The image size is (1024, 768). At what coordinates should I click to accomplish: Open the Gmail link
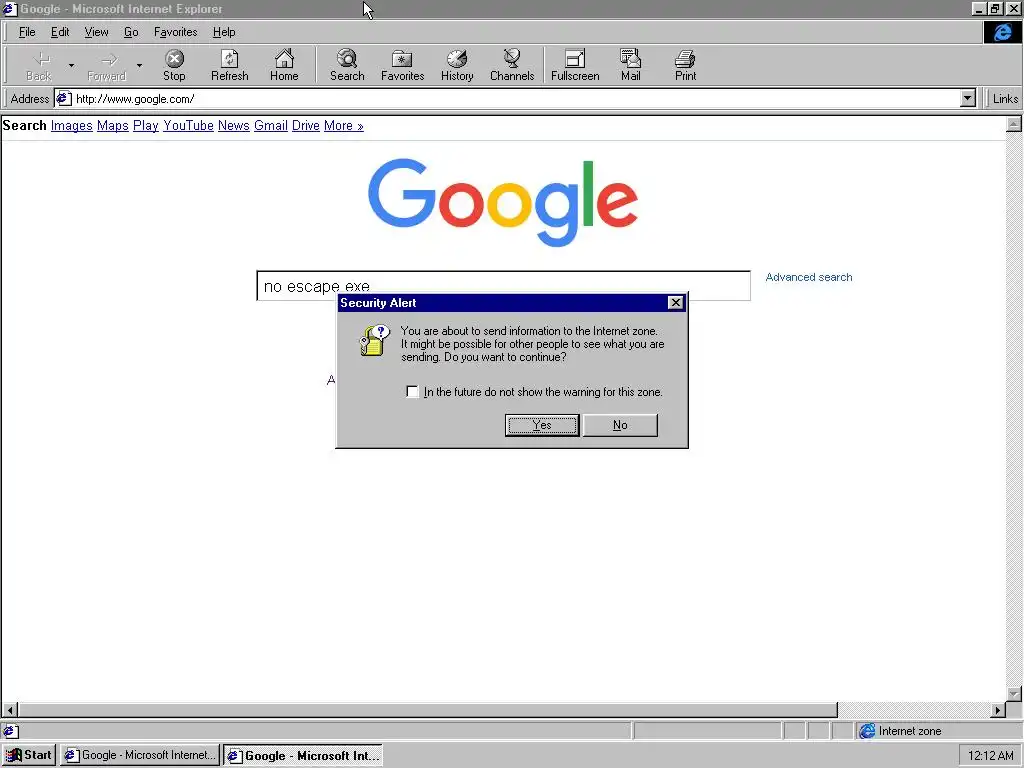pyautogui.click(x=271, y=125)
